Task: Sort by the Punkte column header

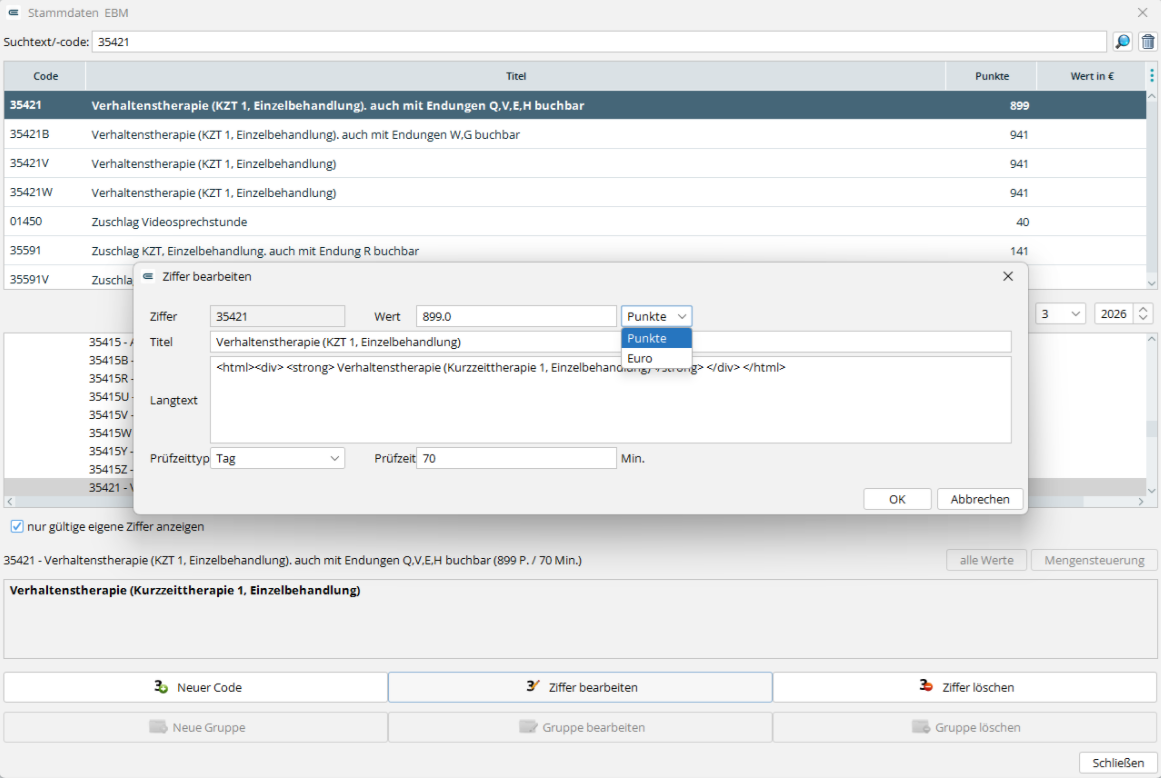Action: click(x=991, y=76)
